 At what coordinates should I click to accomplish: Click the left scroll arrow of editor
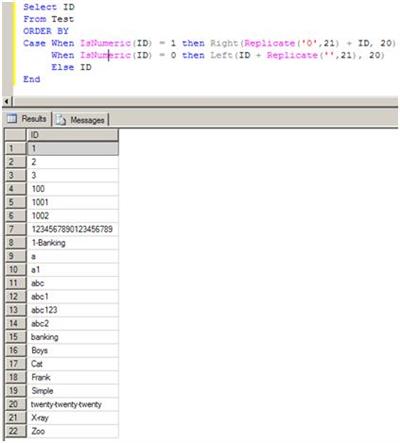coord(6,101)
